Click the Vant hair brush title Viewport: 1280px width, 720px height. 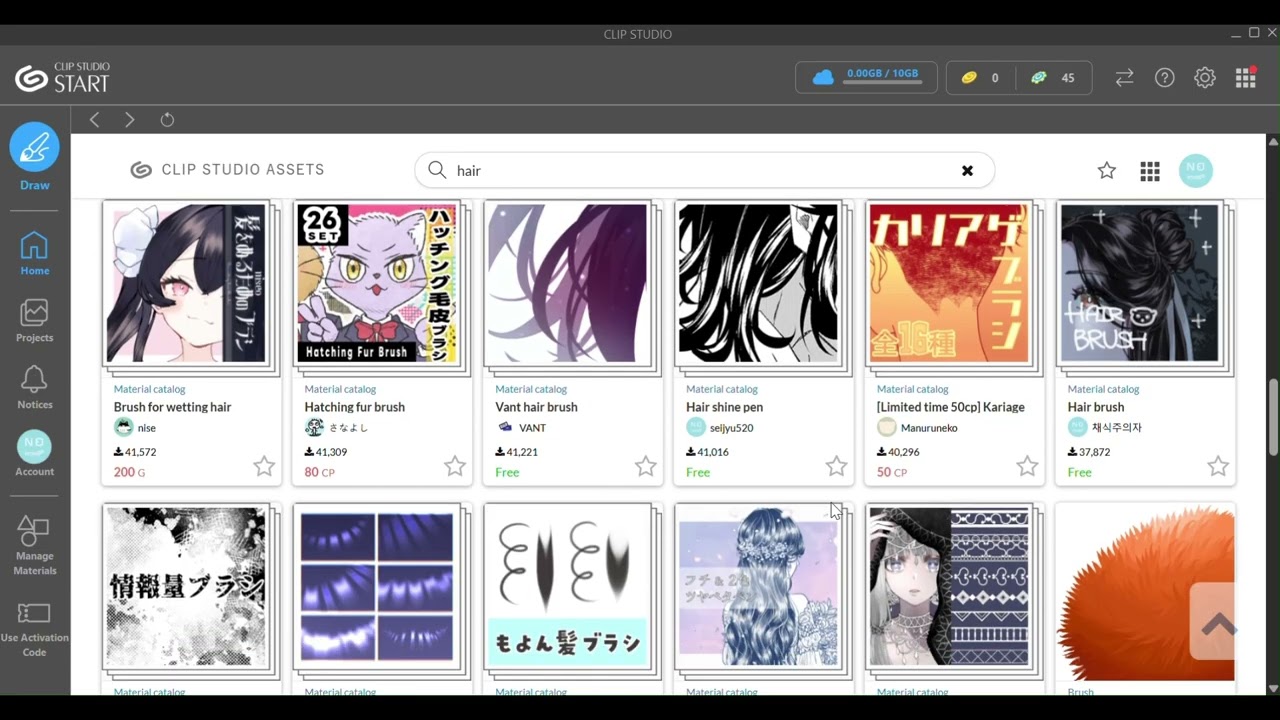click(x=536, y=407)
